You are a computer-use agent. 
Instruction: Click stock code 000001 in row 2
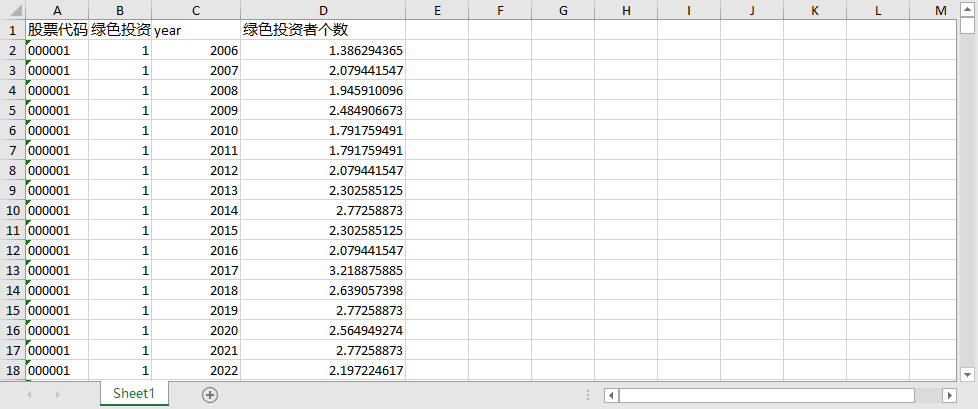(x=57, y=51)
